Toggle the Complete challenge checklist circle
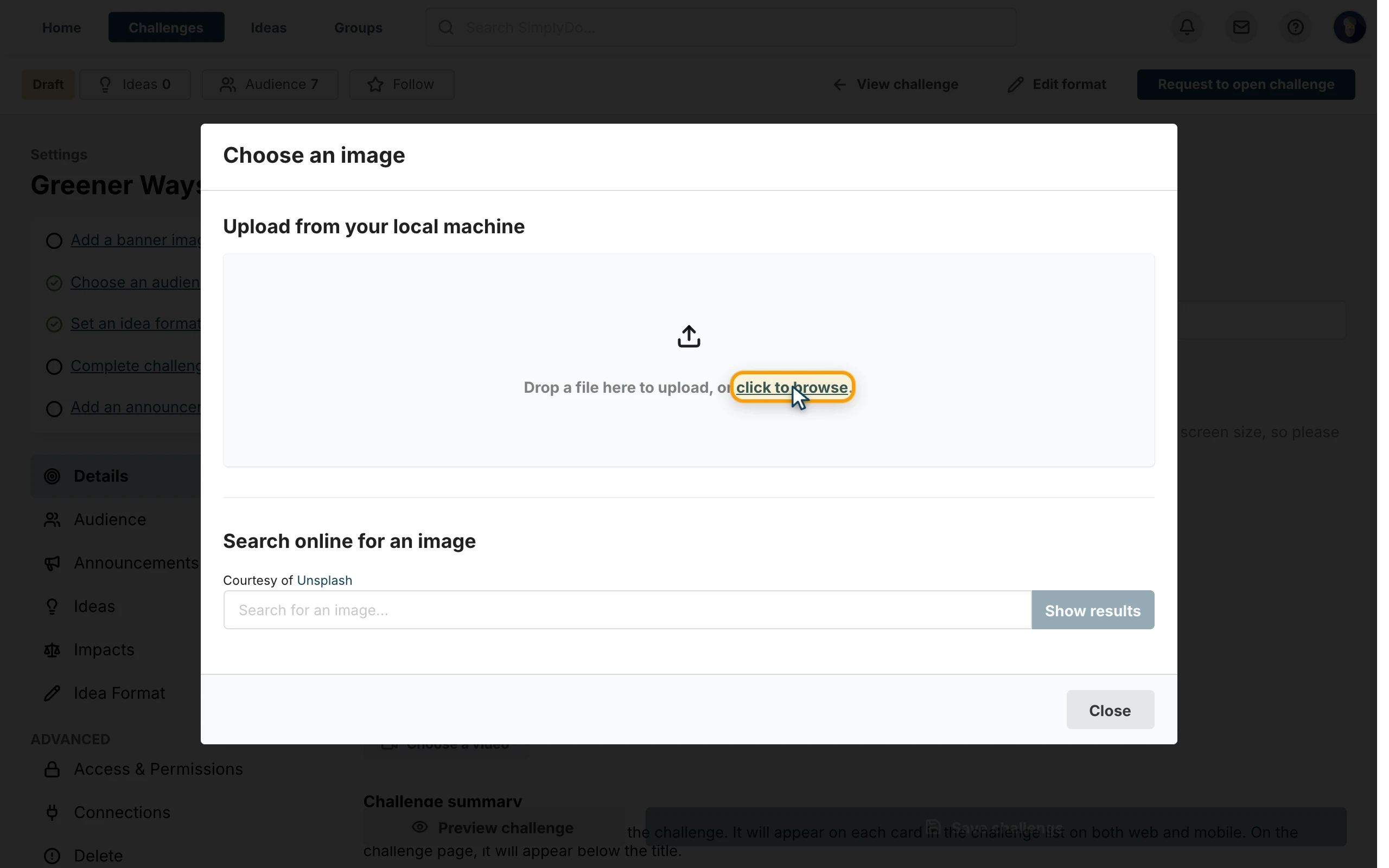The height and width of the screenshot is (868, 1389). (x=54, y=366)
